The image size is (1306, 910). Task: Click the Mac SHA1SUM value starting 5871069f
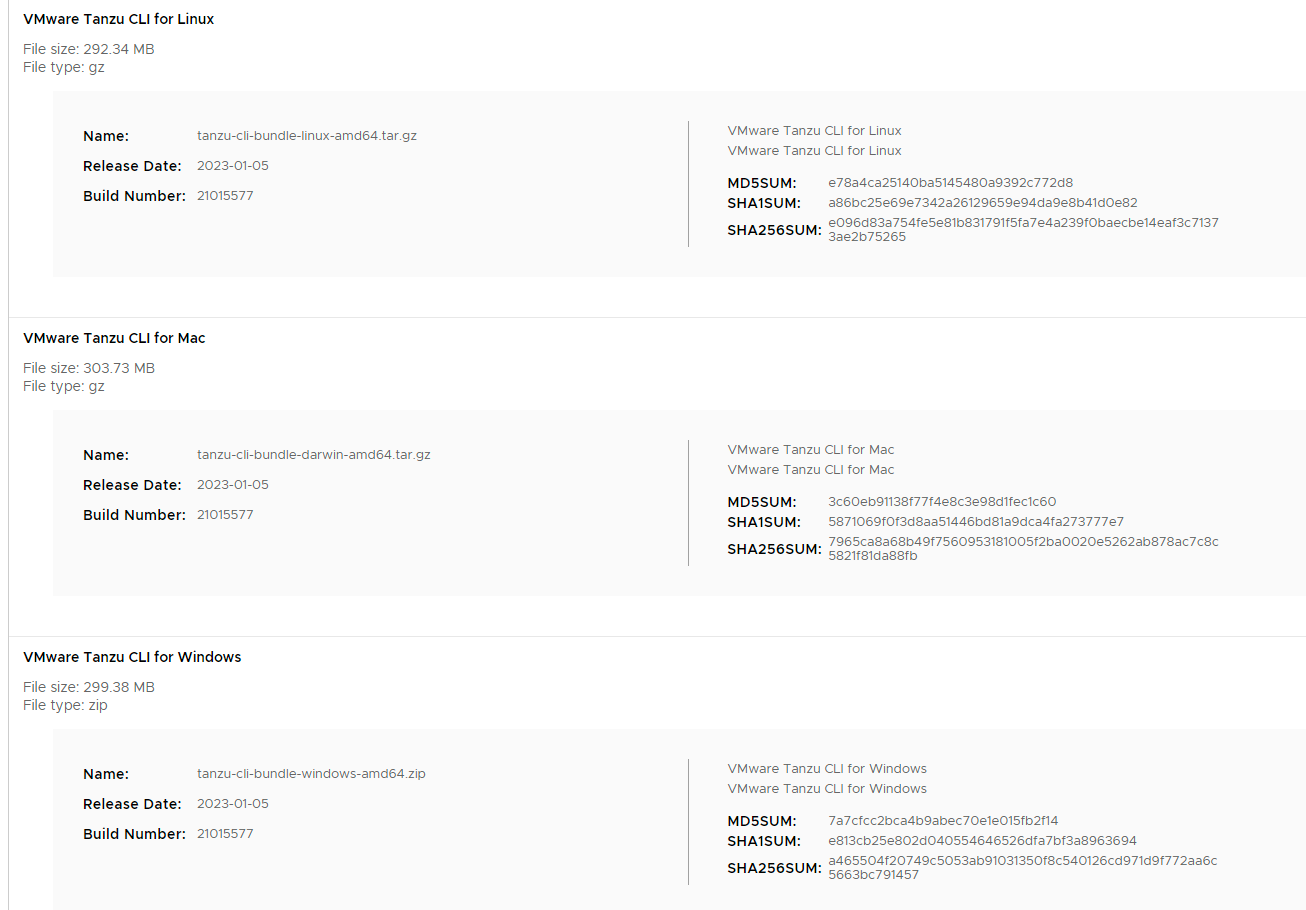pyautogui.click(x=975, y=522)
